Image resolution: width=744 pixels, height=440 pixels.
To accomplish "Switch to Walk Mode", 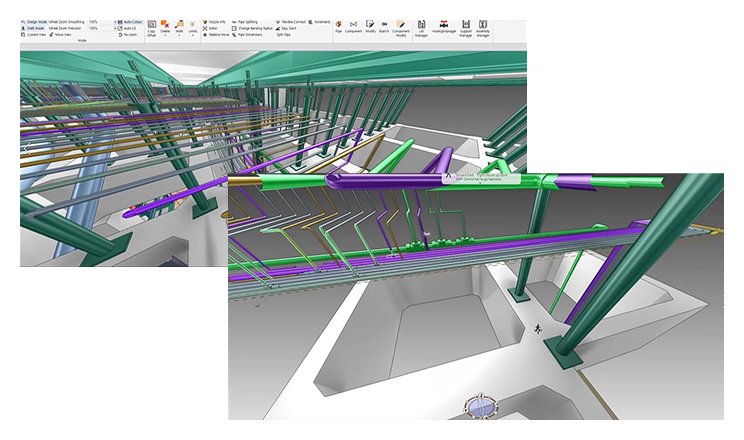I will pos(35,28).
